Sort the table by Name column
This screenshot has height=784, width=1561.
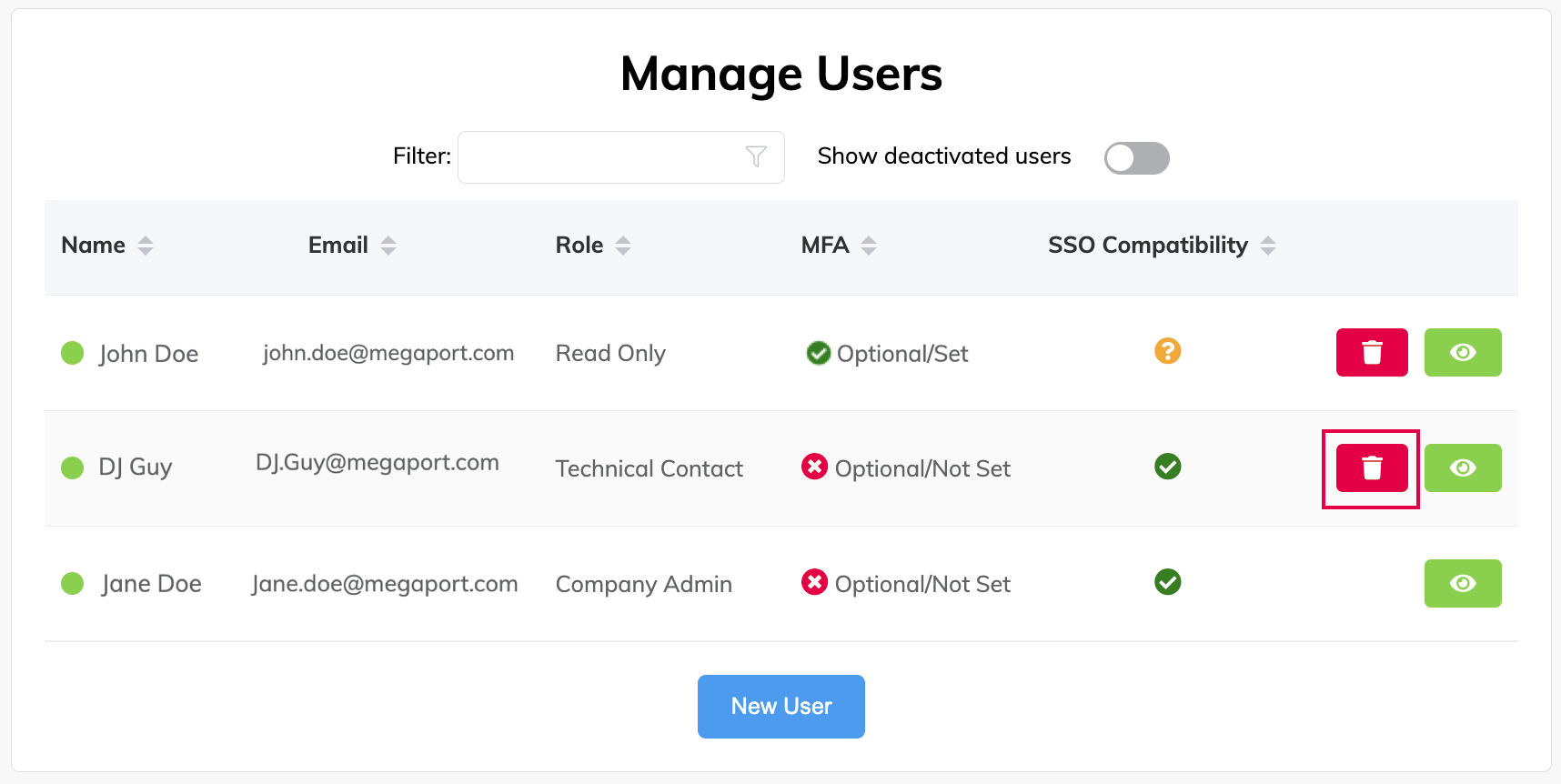[145, 246]
